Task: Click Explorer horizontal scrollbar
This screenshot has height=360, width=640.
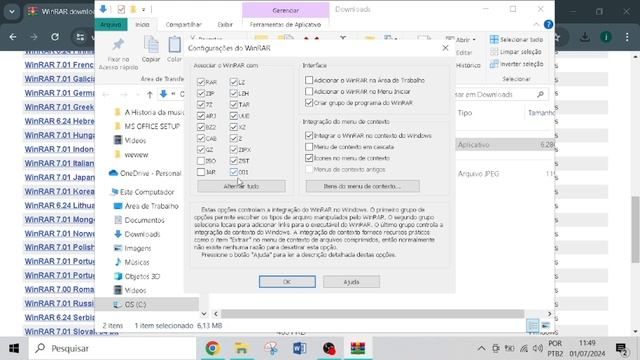Action: tap(372, 314)
